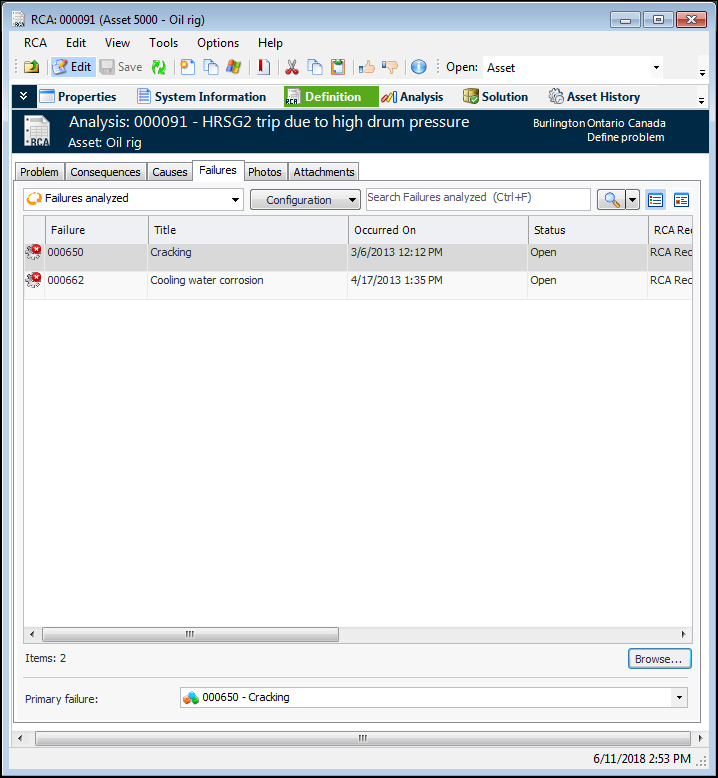
Task: Open the search options dropdown arrow
Action: click(x=632, y=200)
